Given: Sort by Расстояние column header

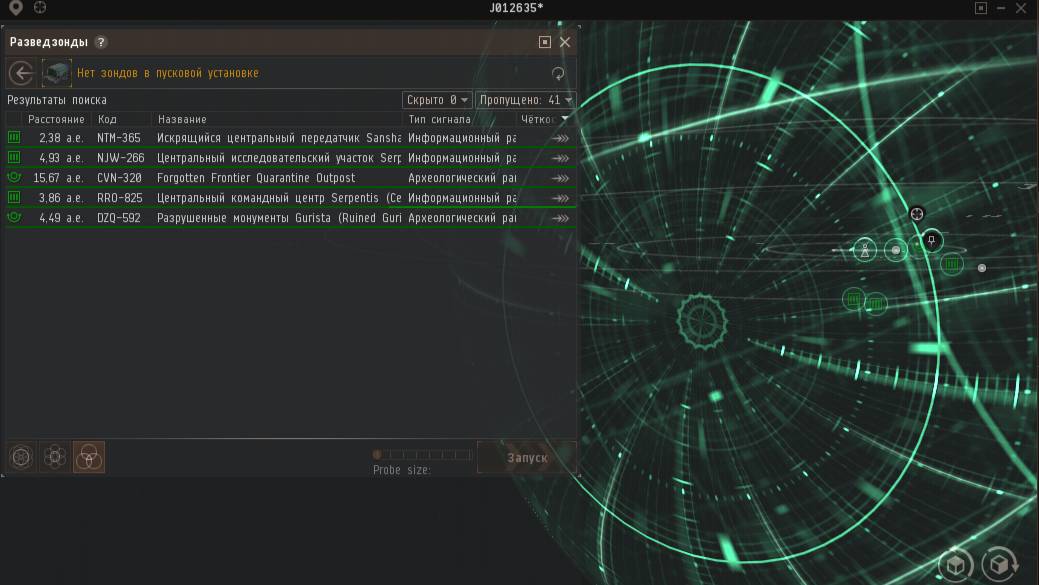Looking at the screenshot, I should 56,119.
